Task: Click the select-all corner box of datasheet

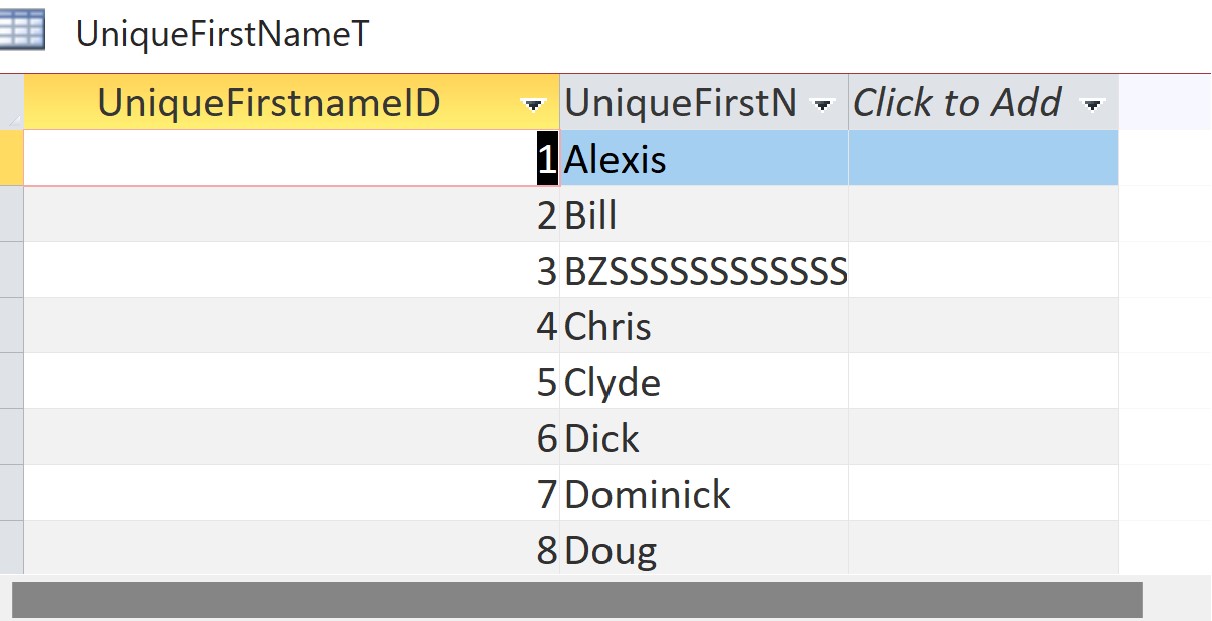Action: (11, 102)
